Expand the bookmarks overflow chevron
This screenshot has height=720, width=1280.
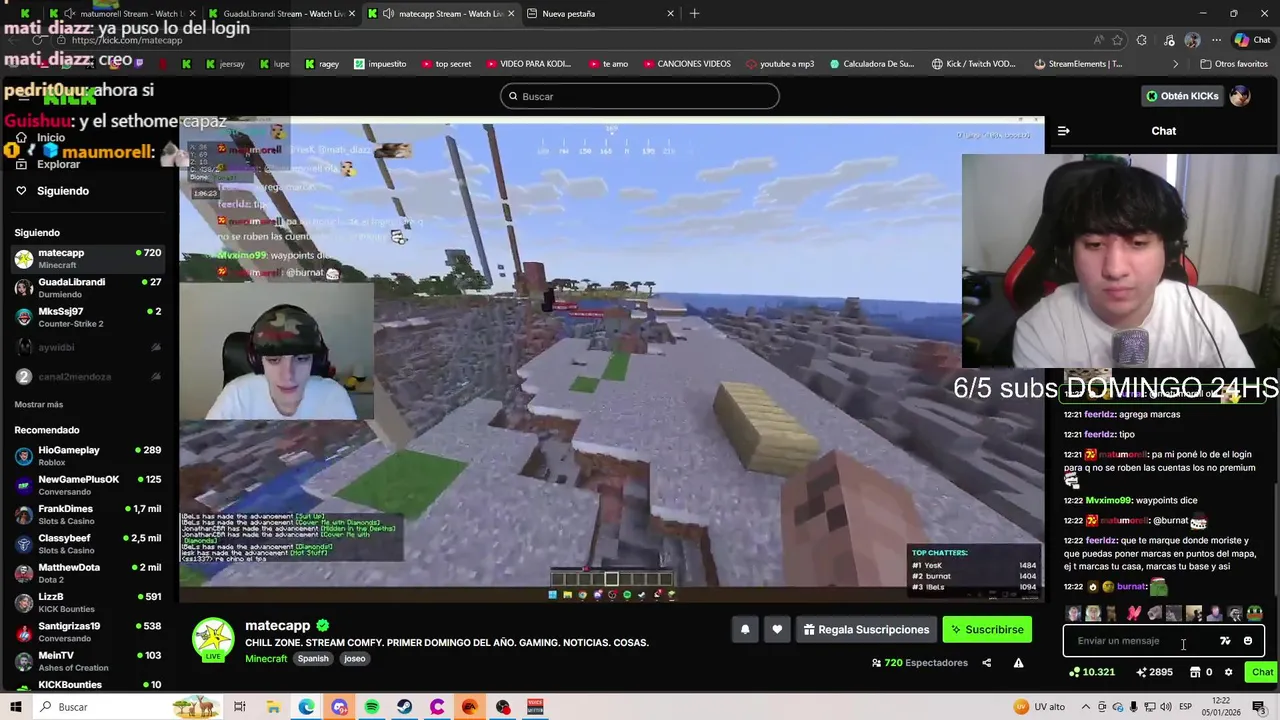[1176, 64]
